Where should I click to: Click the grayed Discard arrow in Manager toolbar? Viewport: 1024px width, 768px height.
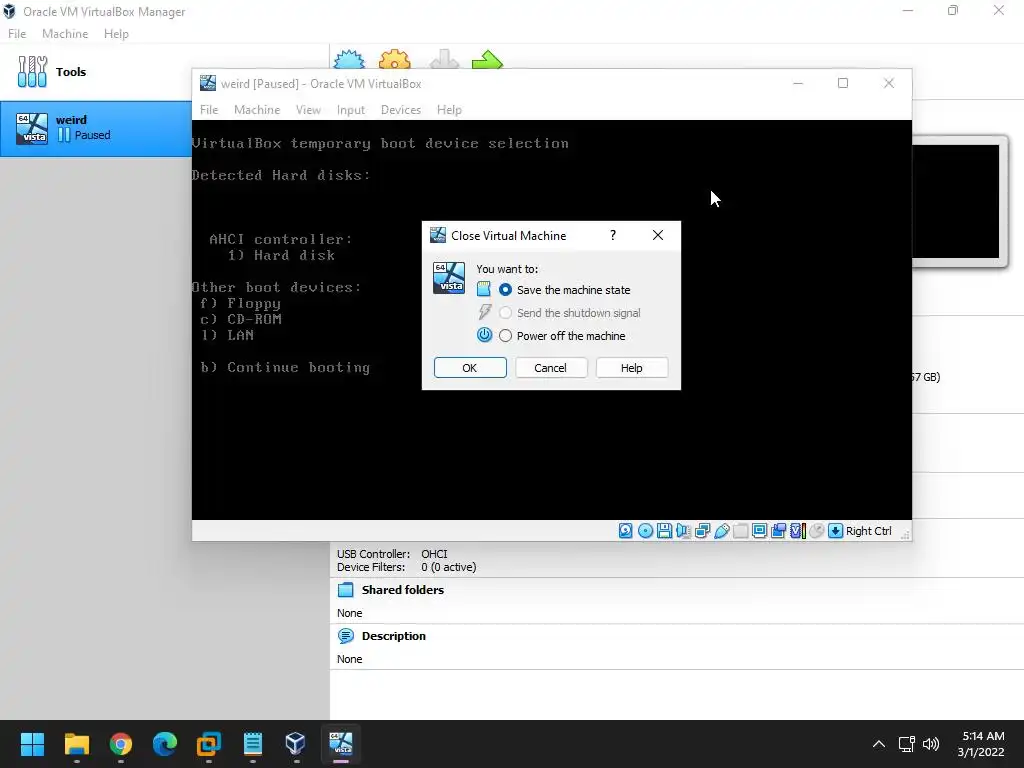[x=444, y=59]
